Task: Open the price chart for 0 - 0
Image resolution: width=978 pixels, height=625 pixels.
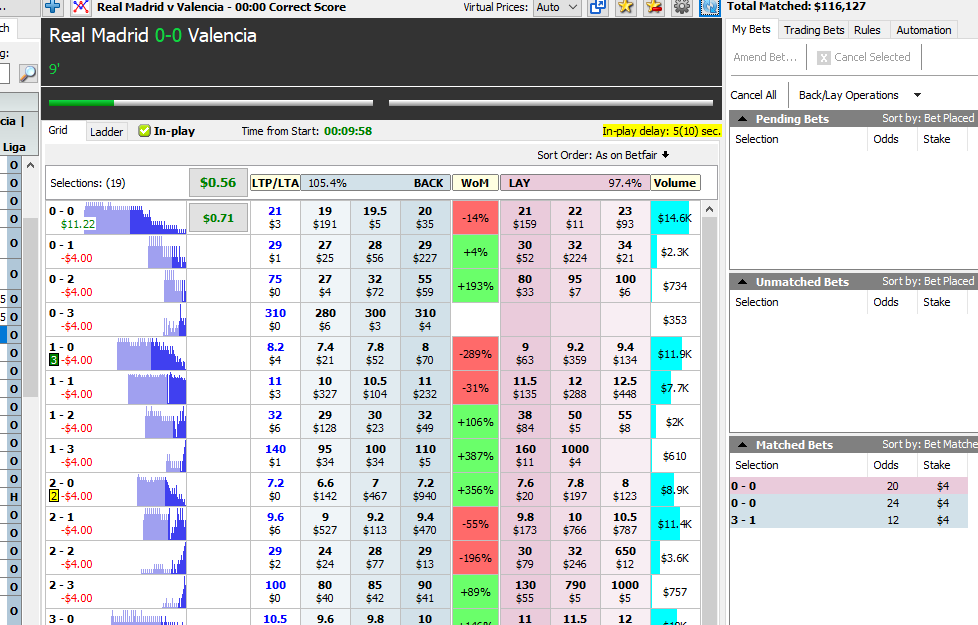Action: pyautogui.click(x=135, y=218)
